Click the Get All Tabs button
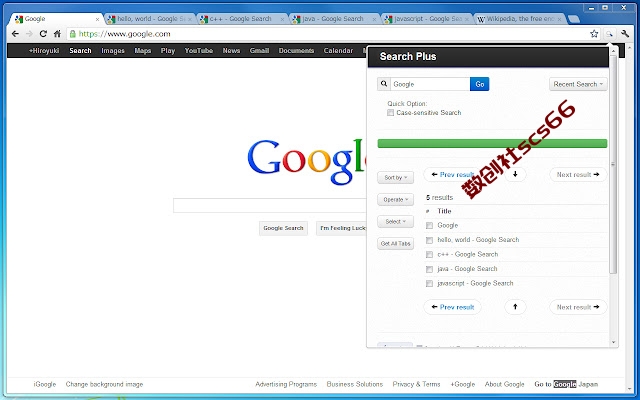This screenshot has height=400, width=640. (x=396, y=244)
